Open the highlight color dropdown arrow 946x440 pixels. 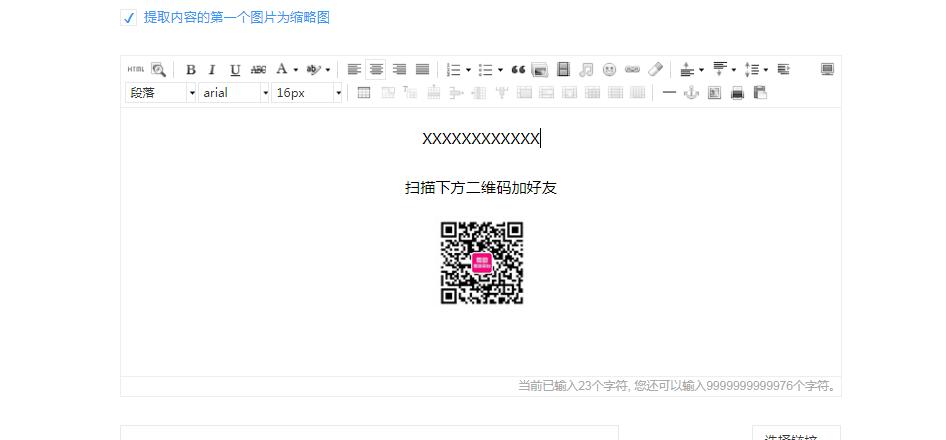coord(328,70)
